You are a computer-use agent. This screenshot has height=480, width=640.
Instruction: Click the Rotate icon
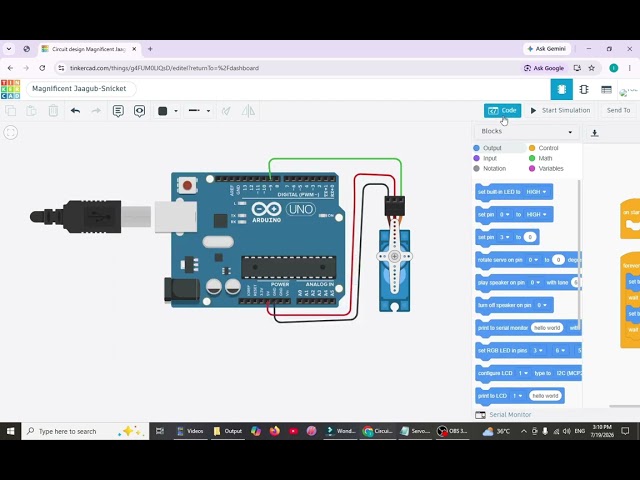coord(226,111)
